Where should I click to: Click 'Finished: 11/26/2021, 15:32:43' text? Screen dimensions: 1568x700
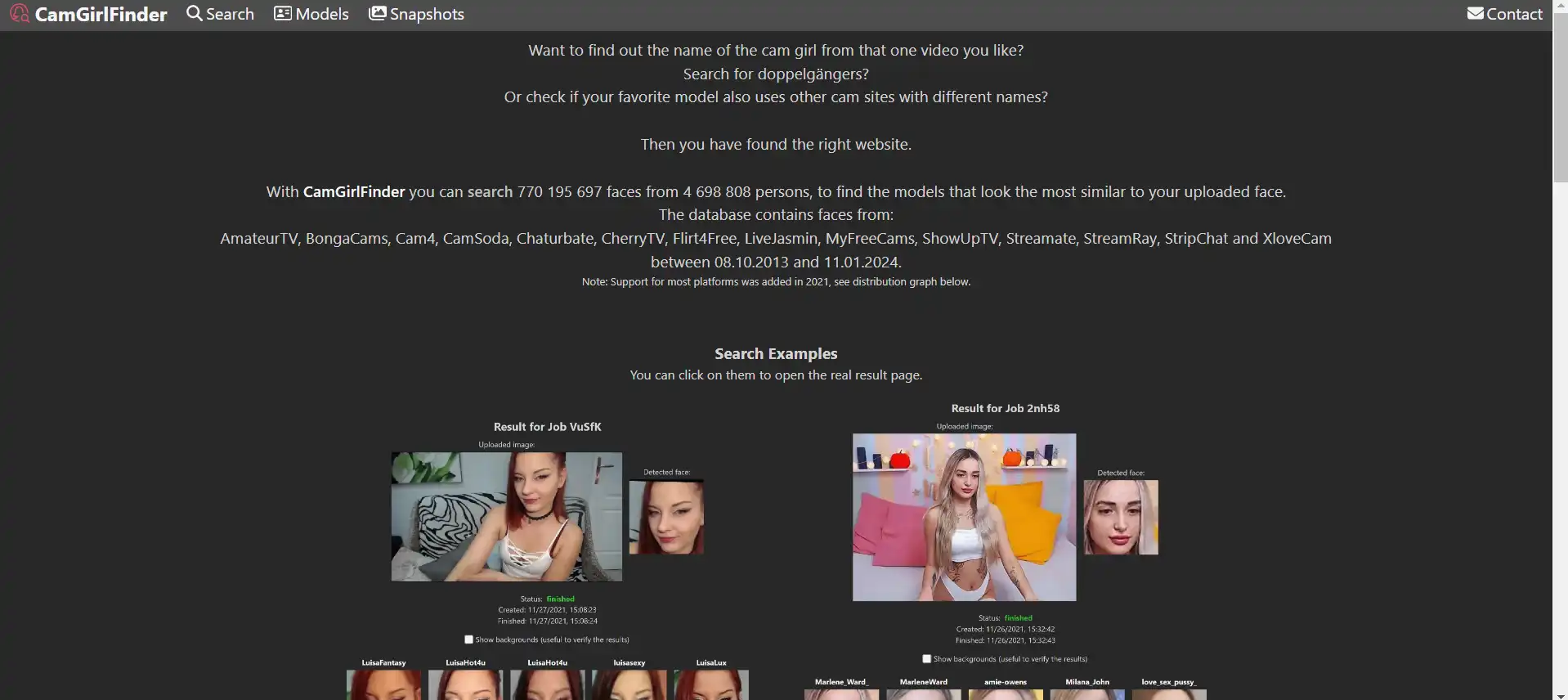tap(1005, 640)
